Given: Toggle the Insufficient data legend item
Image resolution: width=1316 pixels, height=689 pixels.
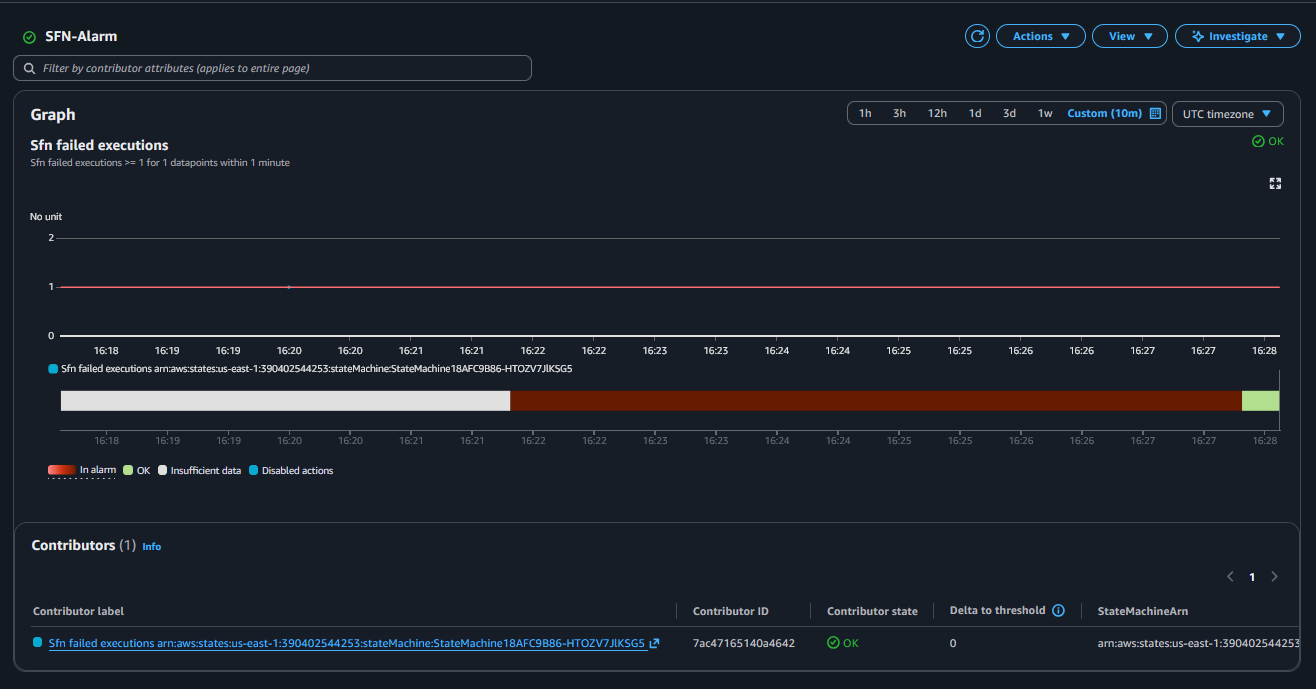Looking at the screenshot, I should click(194, 470).
